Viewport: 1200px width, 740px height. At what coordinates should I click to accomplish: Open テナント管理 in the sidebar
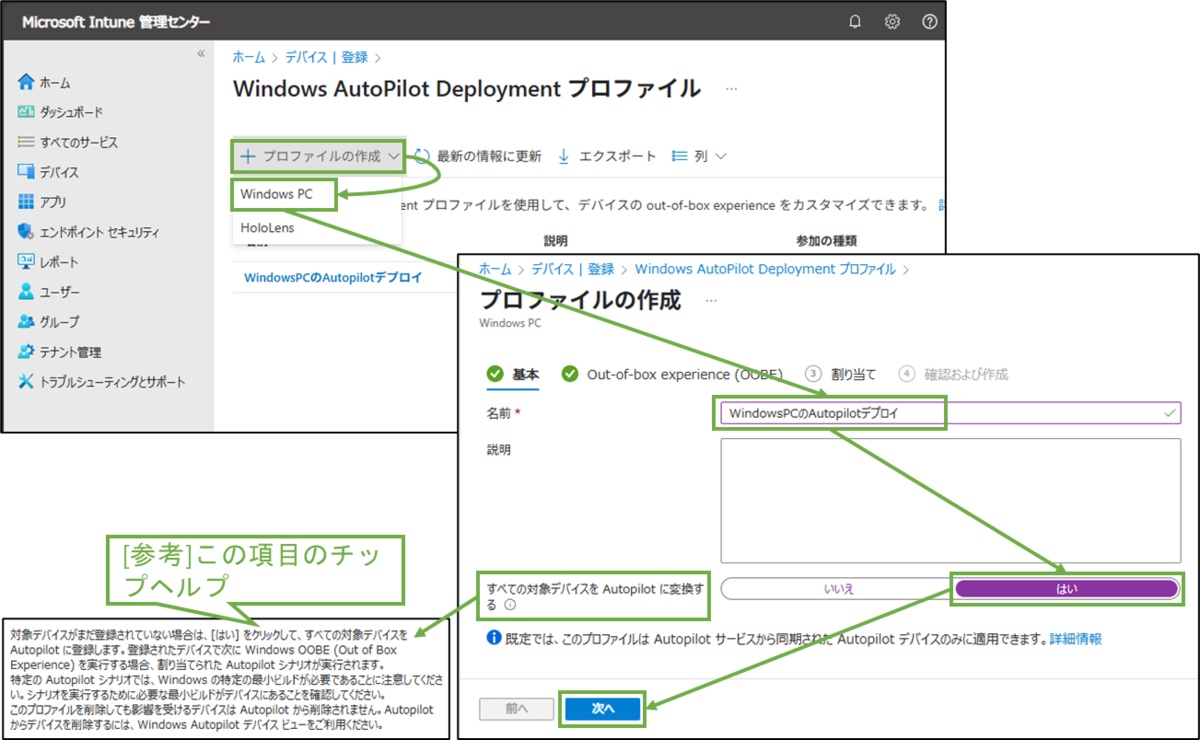[x=70, y=353]
